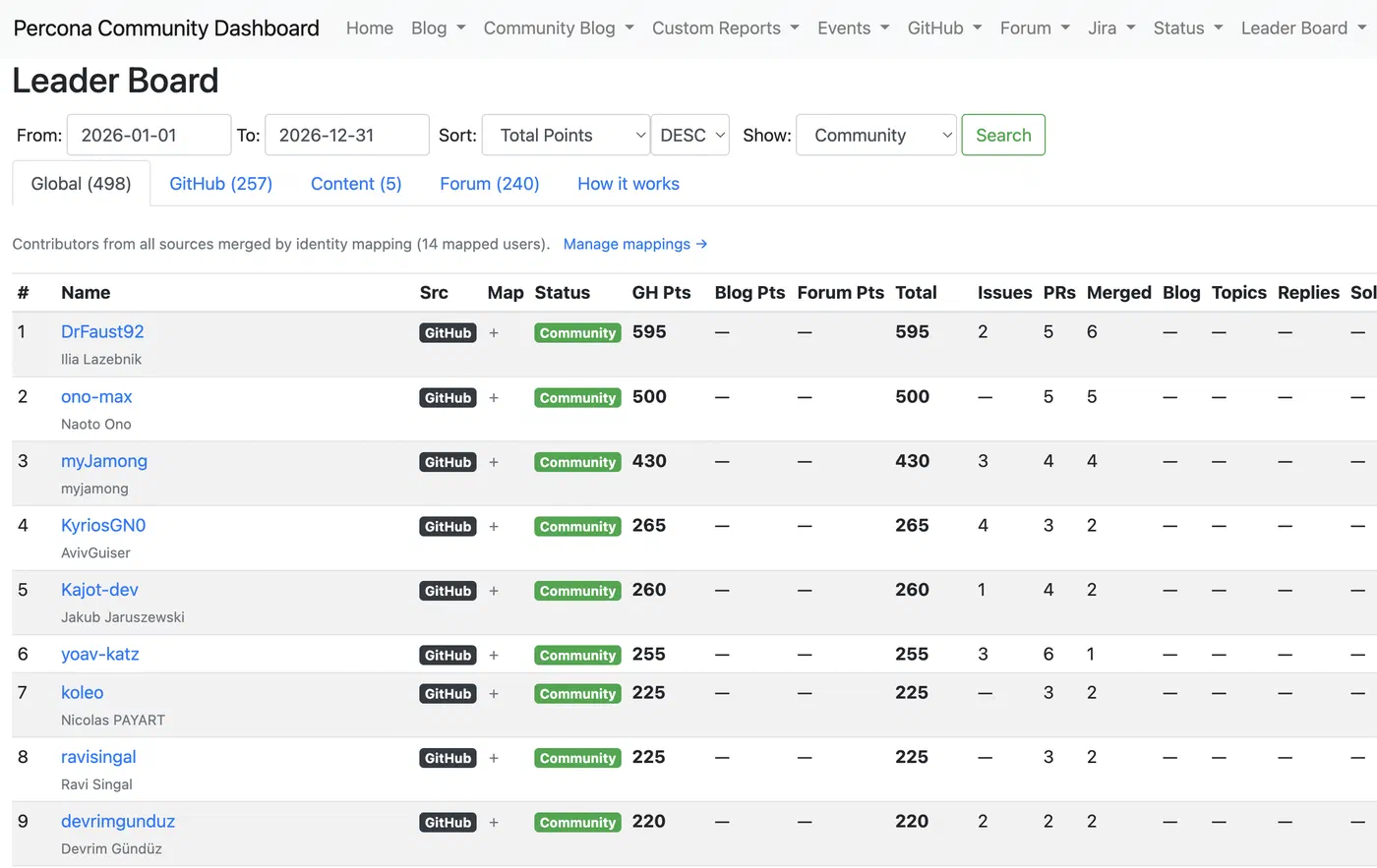Switch to the Forum (240) tab
The width and height of the screenshot is (1377, 868).
(490, 184)
